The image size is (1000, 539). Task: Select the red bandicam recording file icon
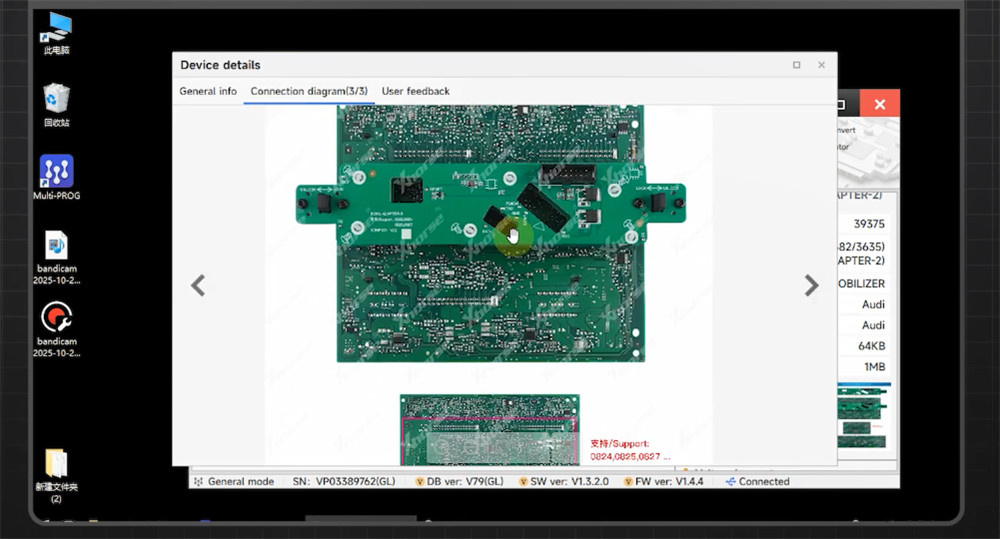pos(56,319)
